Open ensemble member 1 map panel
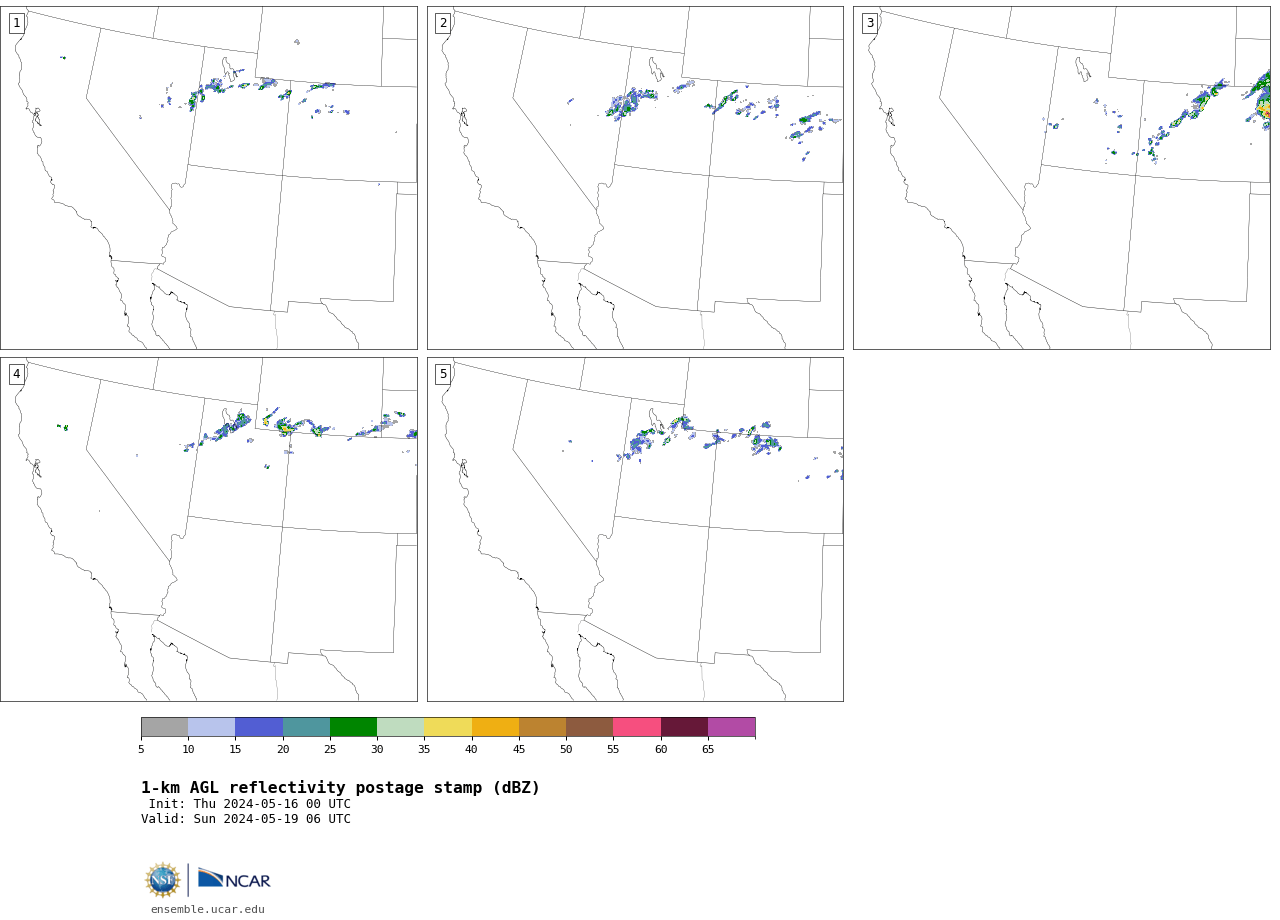The image size is (1280, 920). (208, 178)
